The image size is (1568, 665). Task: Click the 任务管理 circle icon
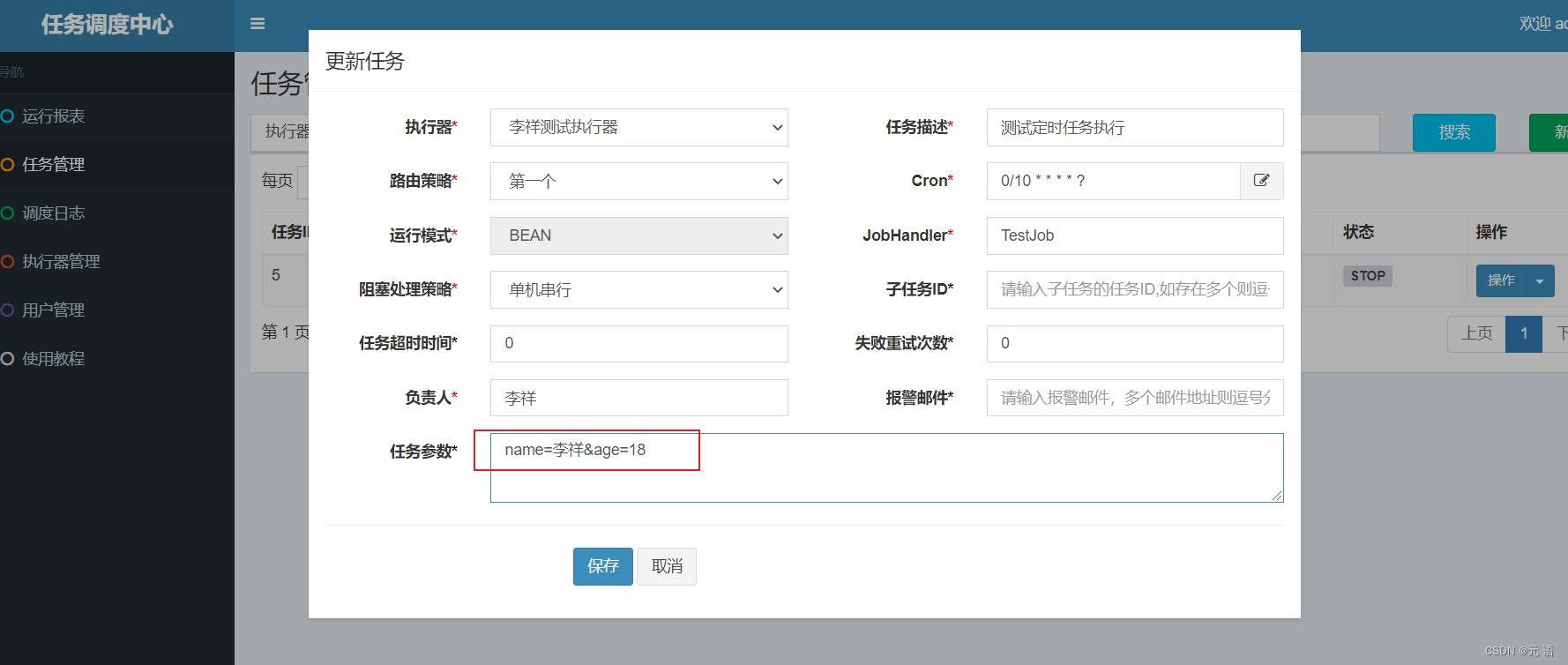pyautogui.click(x=7, y=165)
